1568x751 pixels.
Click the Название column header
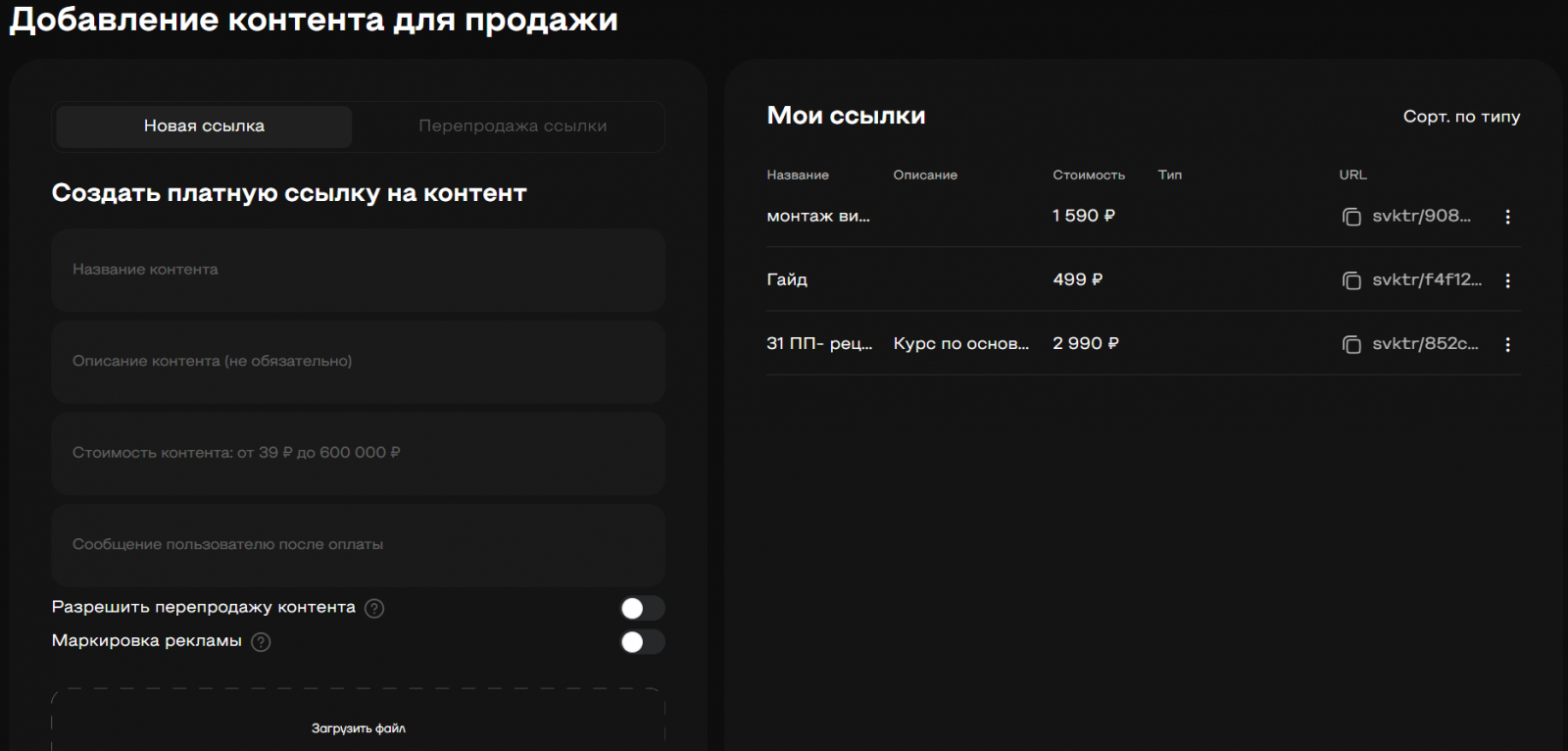[798, 175]
